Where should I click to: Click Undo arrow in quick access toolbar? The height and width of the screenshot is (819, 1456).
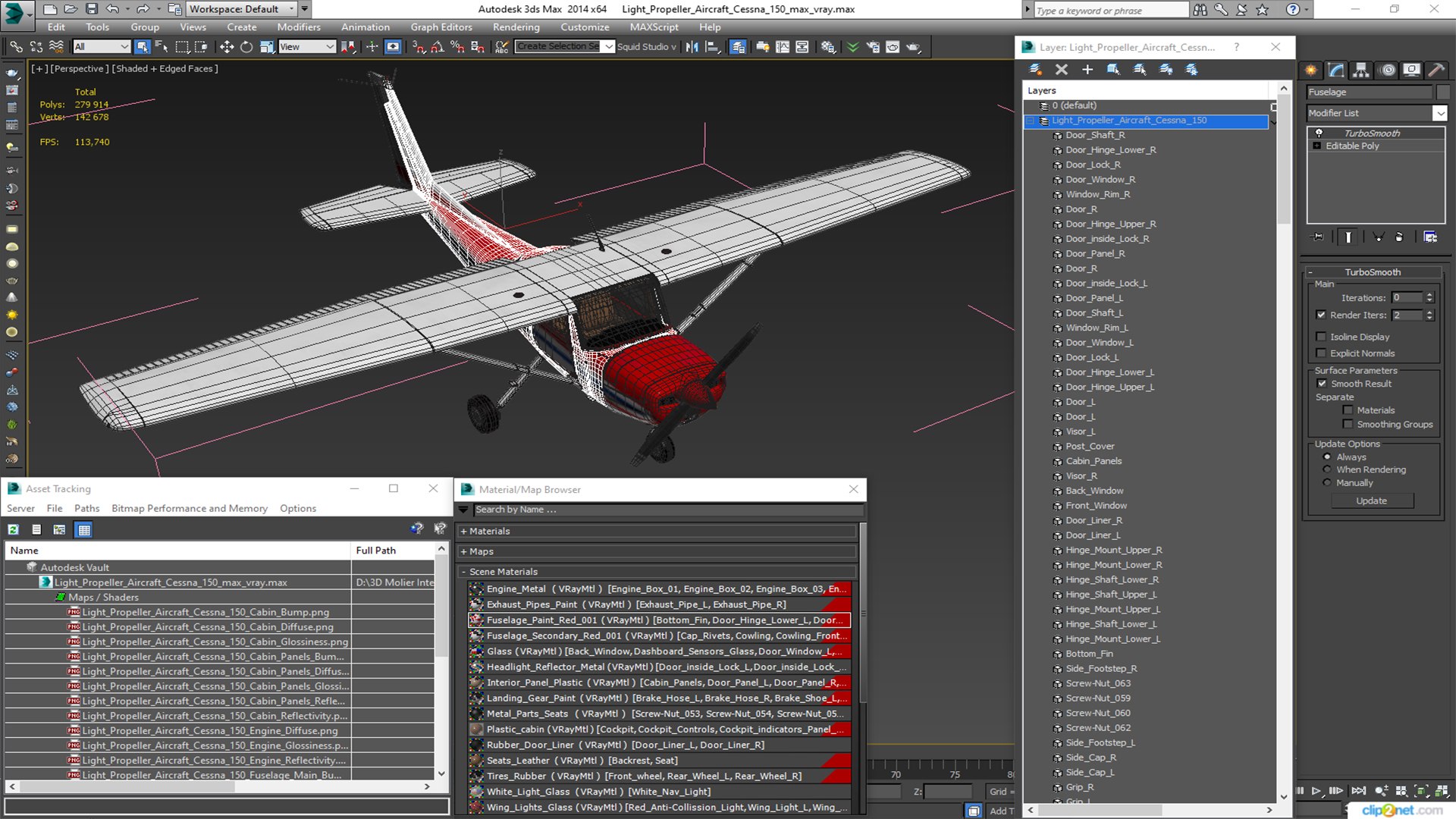(x=112, y=9)
